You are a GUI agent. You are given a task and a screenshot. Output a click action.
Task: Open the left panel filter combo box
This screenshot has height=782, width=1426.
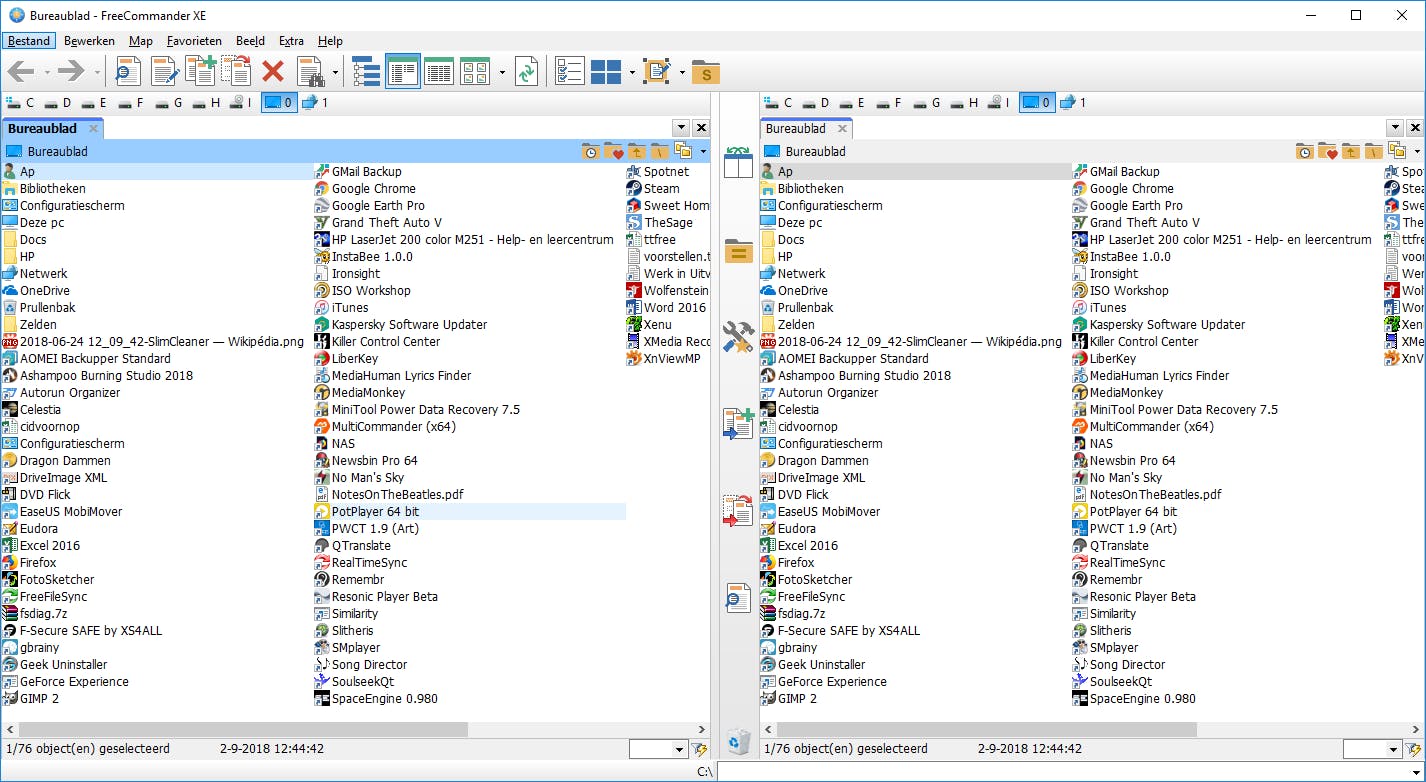(x=657, y=749)
